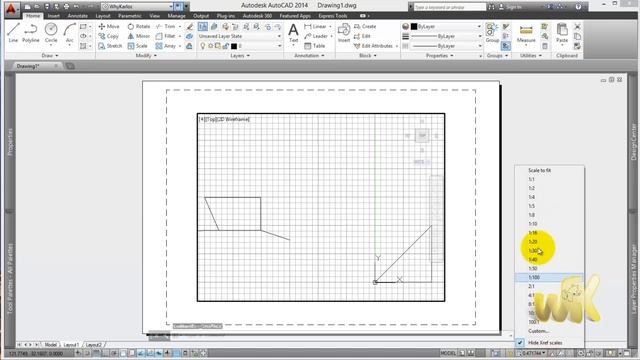This screenshot has height=360, width=640.
Task: Open the DesignCenter side palette
Action: click(633, 142)
